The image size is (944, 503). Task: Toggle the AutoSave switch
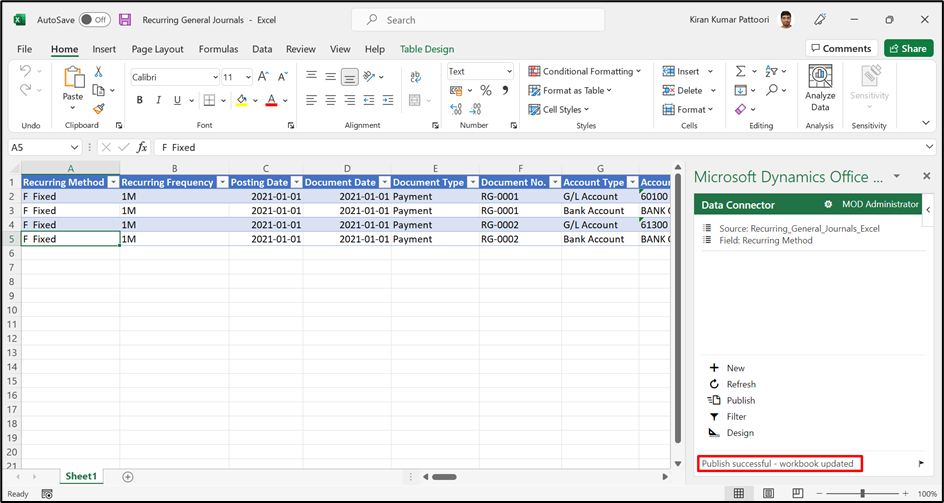(x=95, y=20)
